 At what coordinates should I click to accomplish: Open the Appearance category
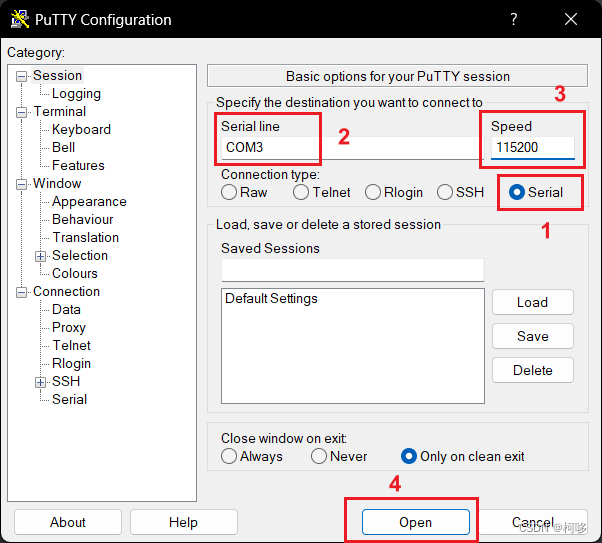click(89, 202)
